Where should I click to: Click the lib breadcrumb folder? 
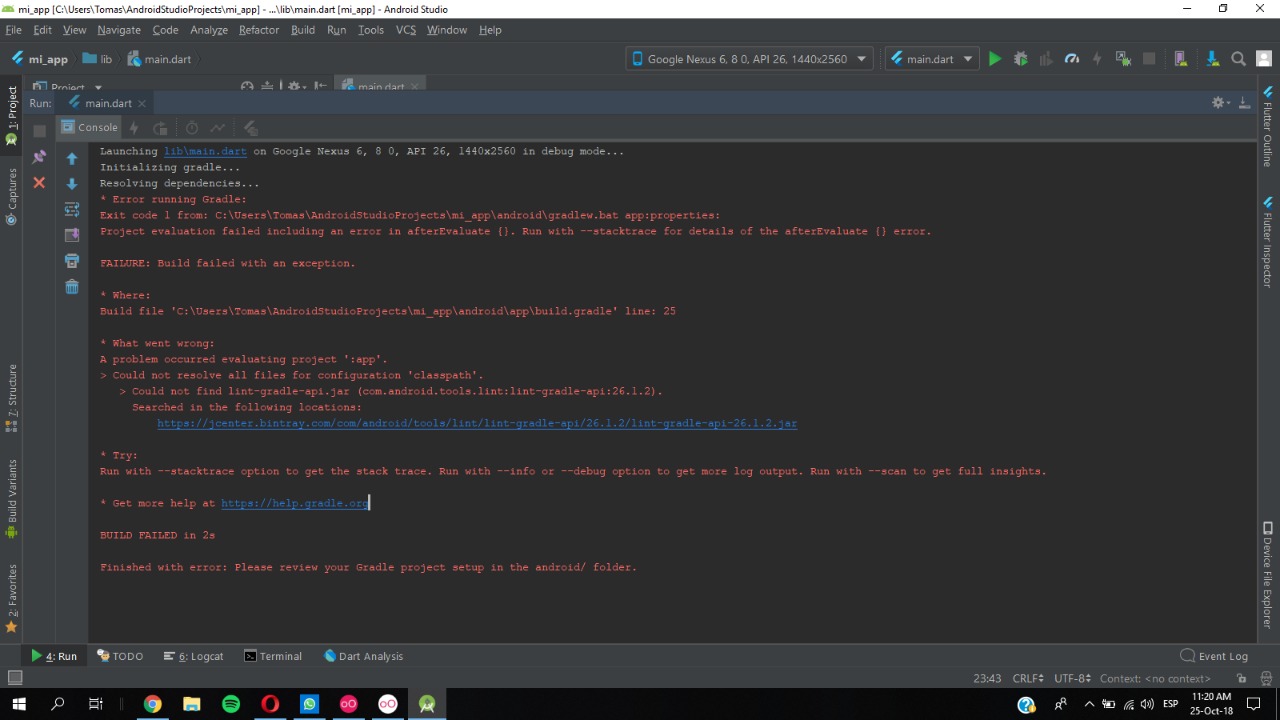(97, 59)
